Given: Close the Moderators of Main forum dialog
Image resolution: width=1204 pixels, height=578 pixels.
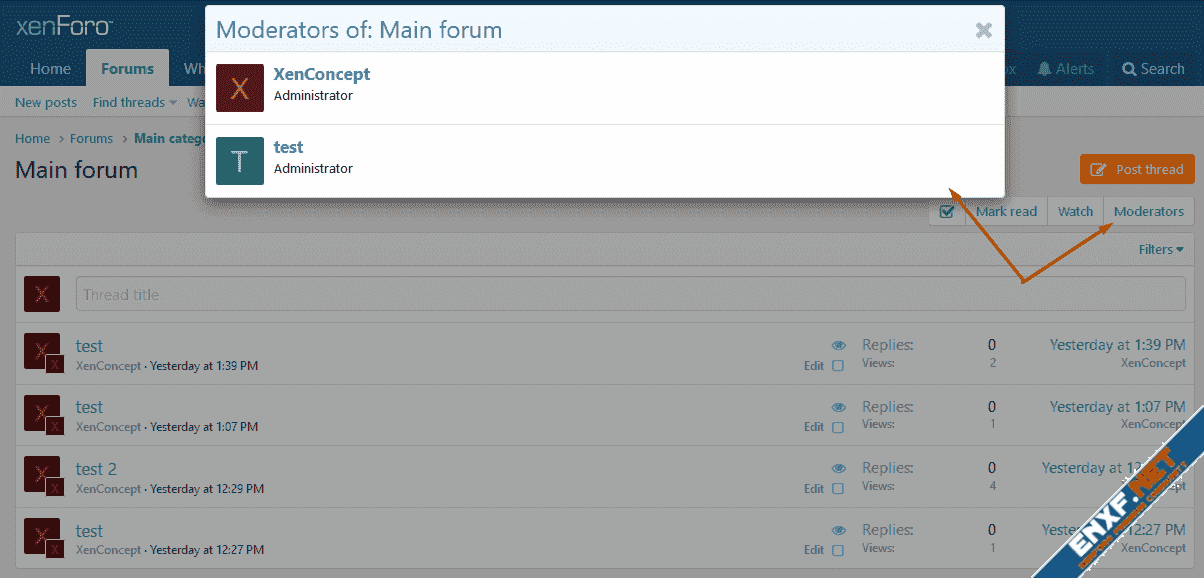Looking at the screenshot, I should 984,31.
